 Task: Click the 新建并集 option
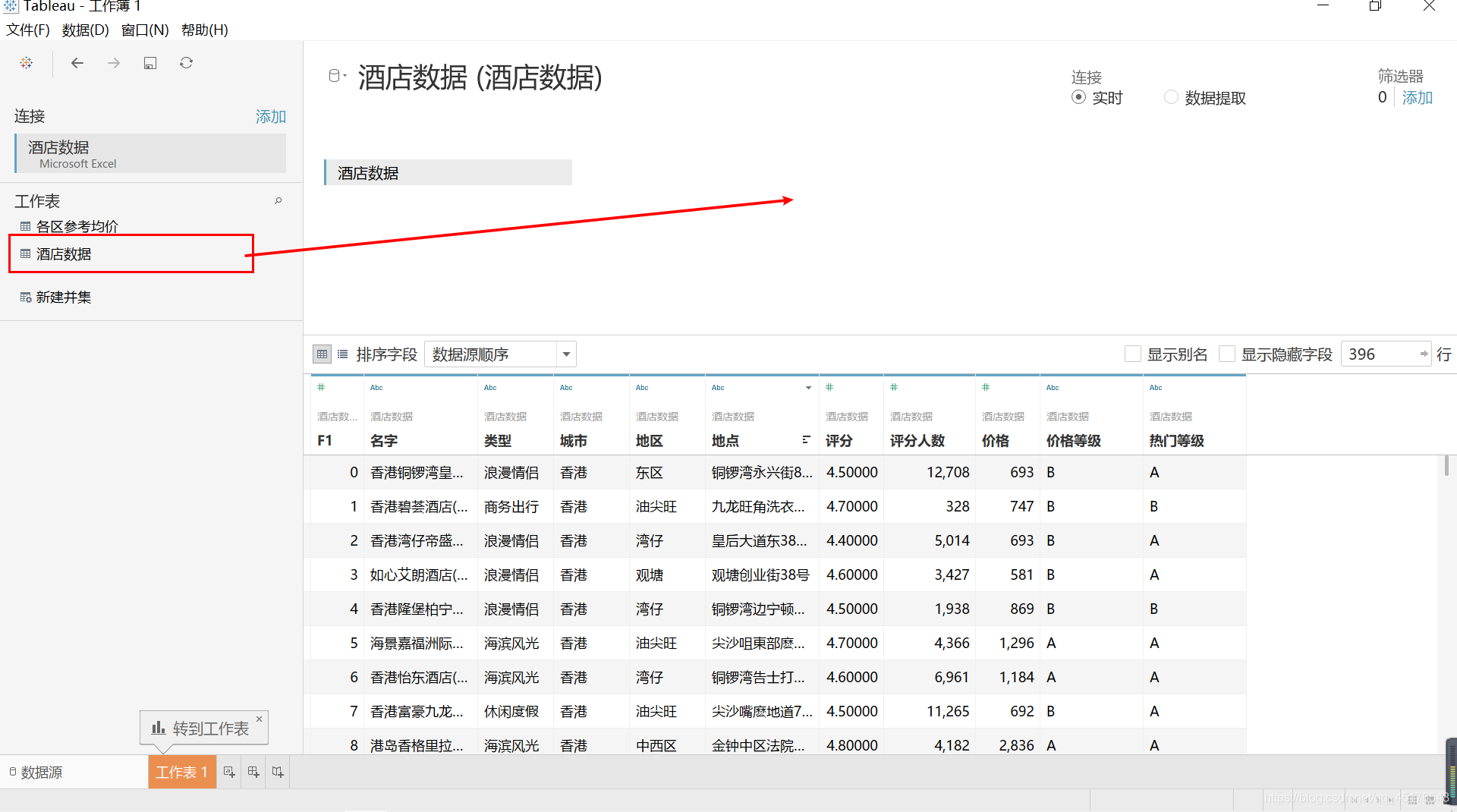pyautogui.click(x=64, y=297)
